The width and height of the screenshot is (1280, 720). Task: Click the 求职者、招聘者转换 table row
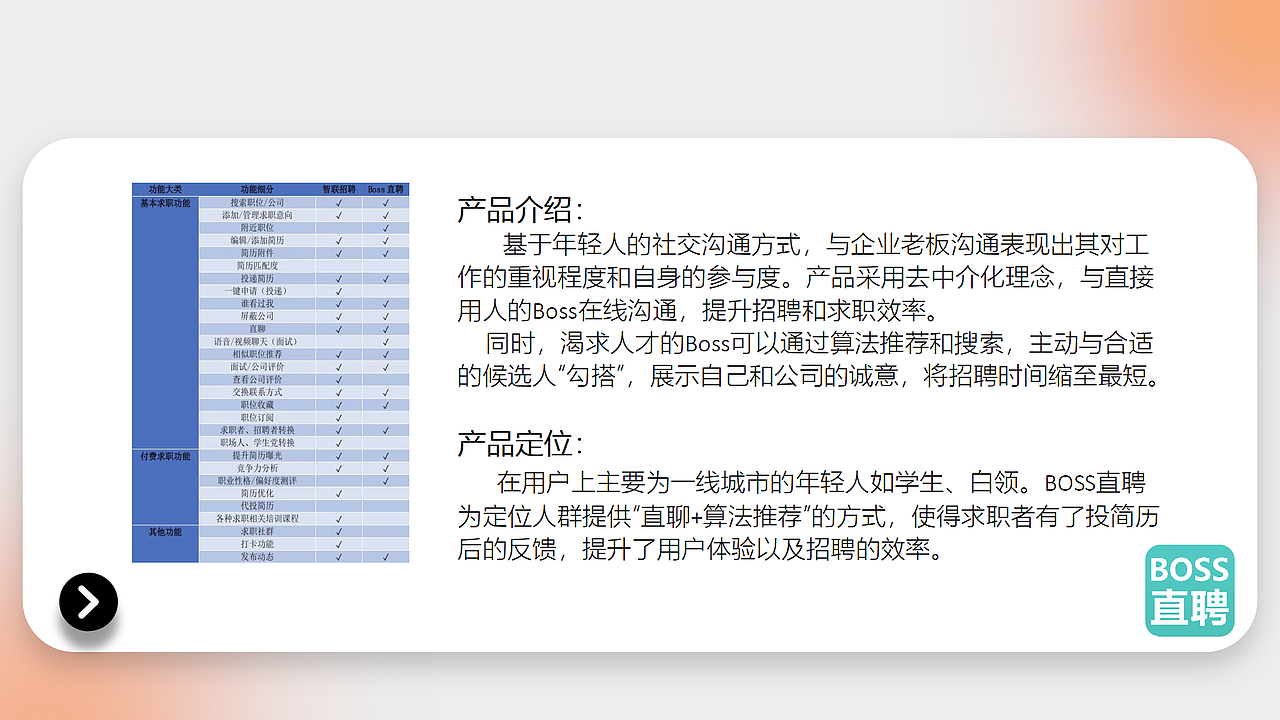tap(304, 430)
